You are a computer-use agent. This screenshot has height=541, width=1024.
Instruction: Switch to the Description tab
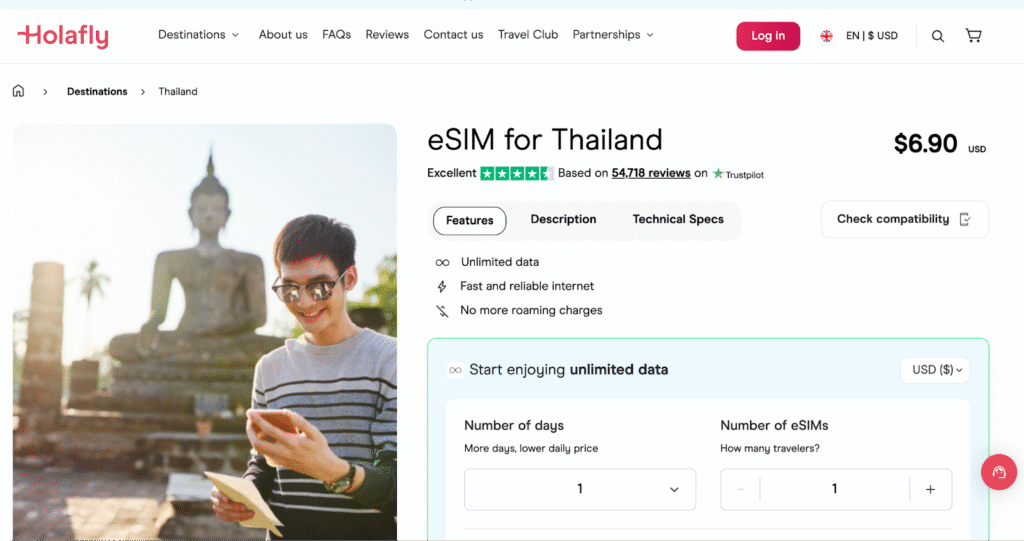point(563,220)
